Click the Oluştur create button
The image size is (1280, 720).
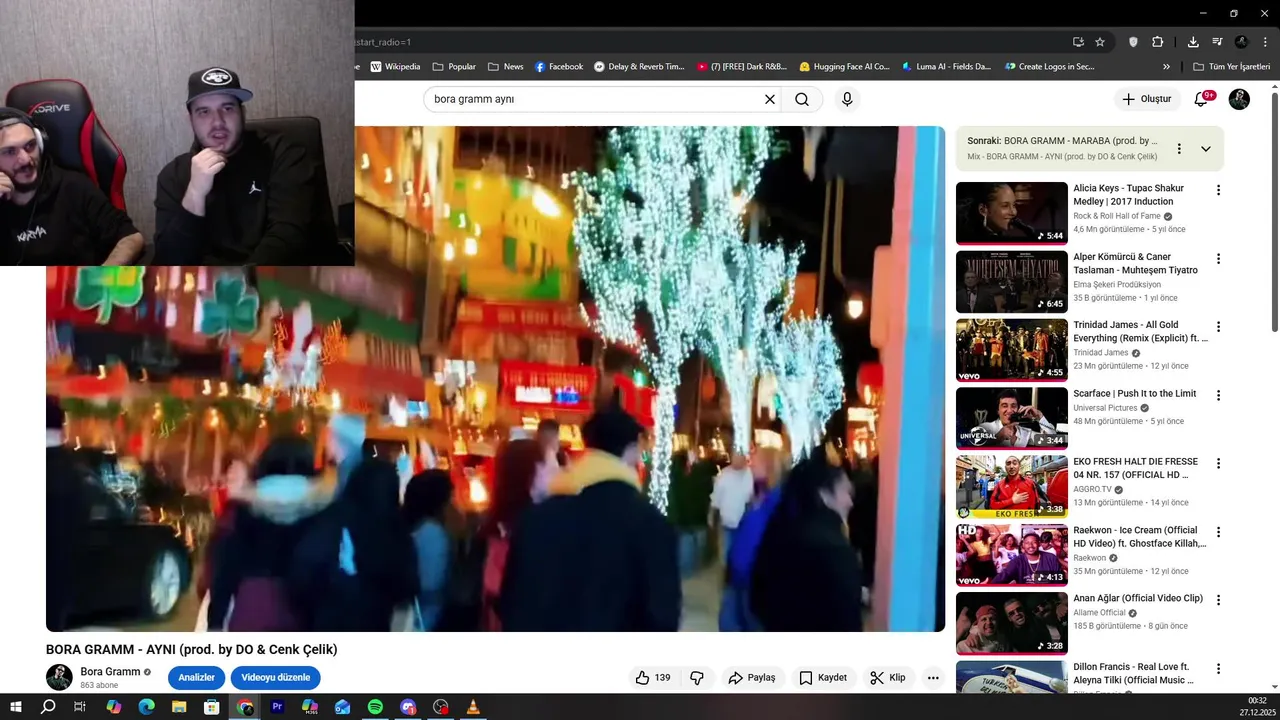[1146, 99]
